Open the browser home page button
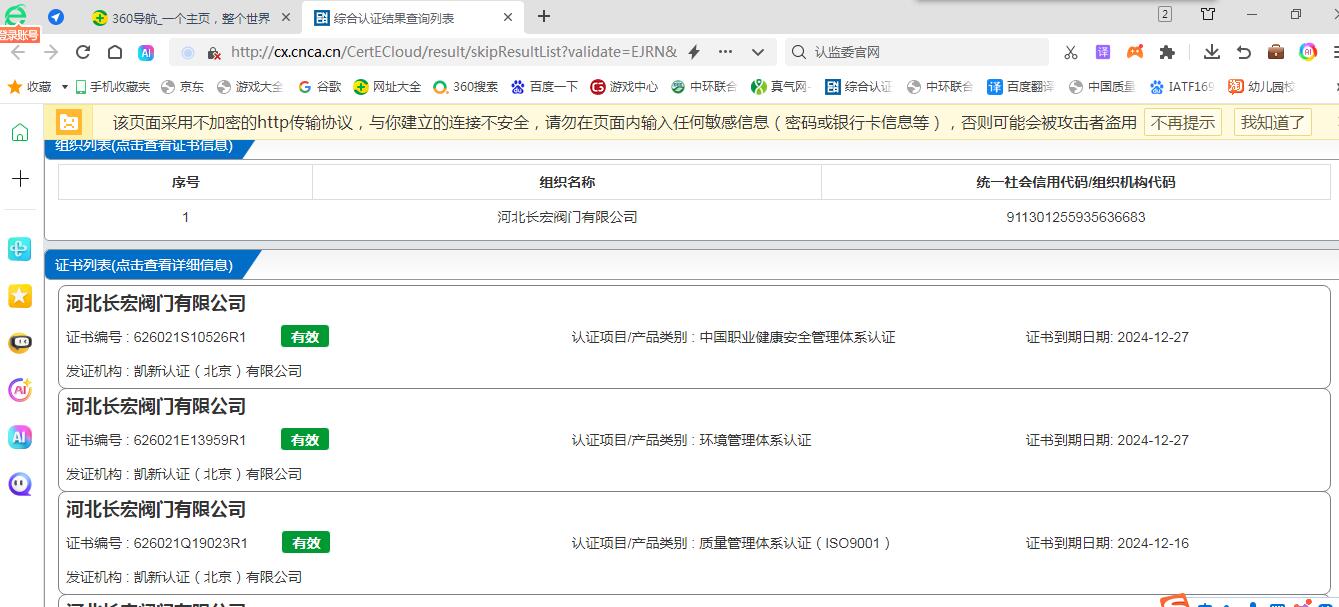Image resolution: width=1339 pixels, height=607 pixels. (x=115, y=52)
